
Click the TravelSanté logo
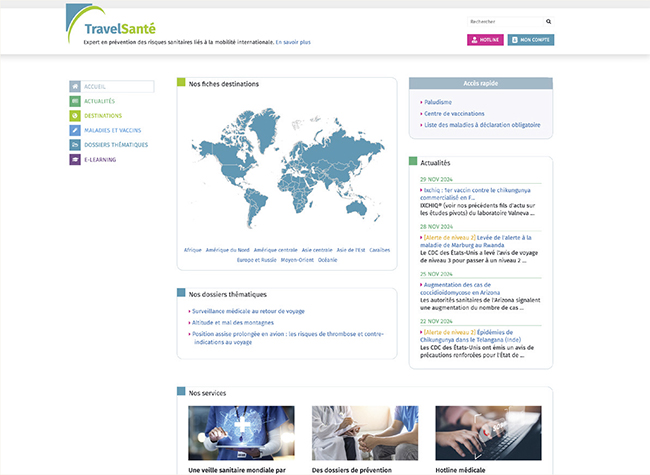tap(111, 24)
